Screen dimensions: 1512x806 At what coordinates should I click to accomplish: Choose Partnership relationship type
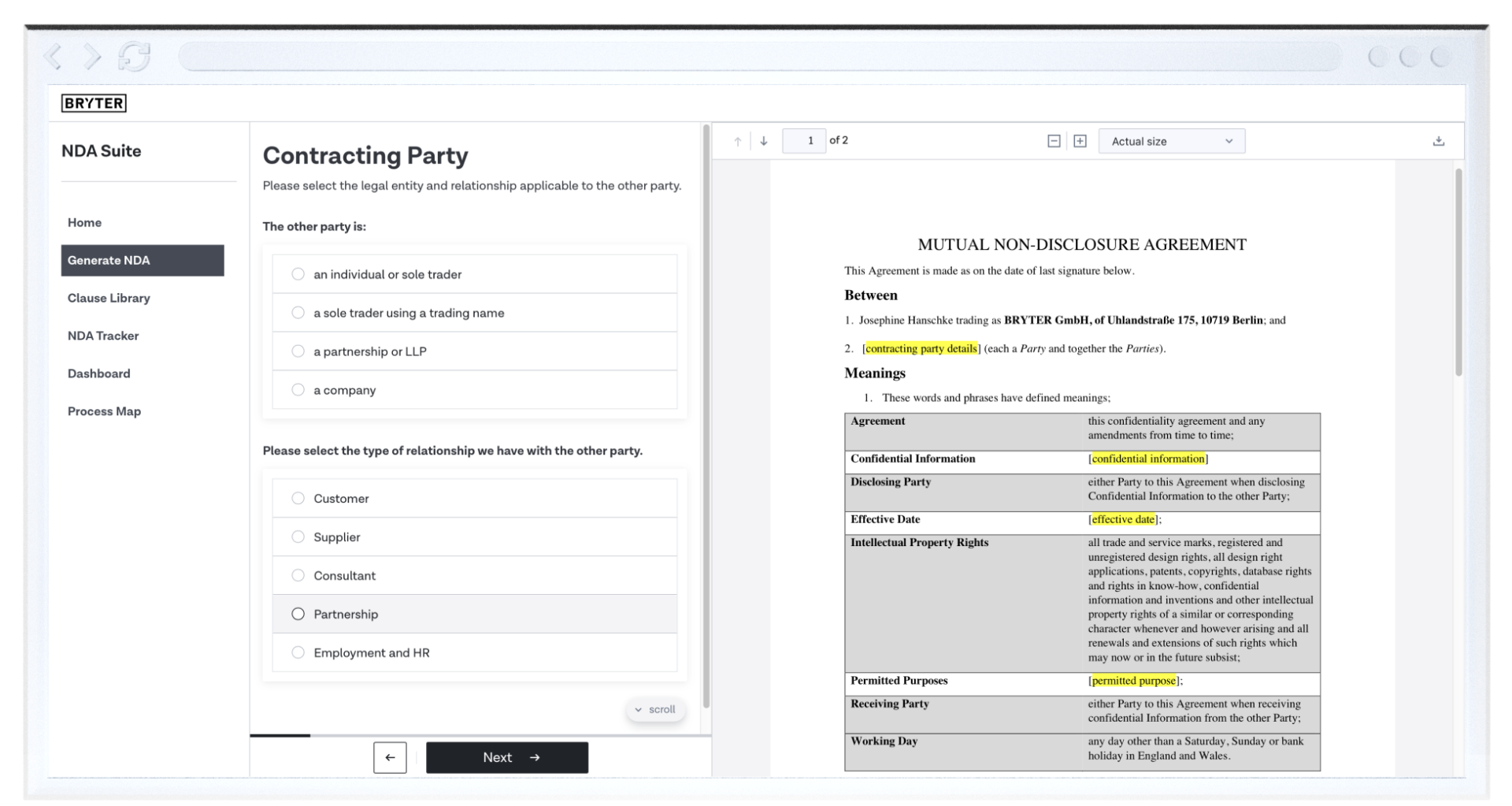click(475, 614)
